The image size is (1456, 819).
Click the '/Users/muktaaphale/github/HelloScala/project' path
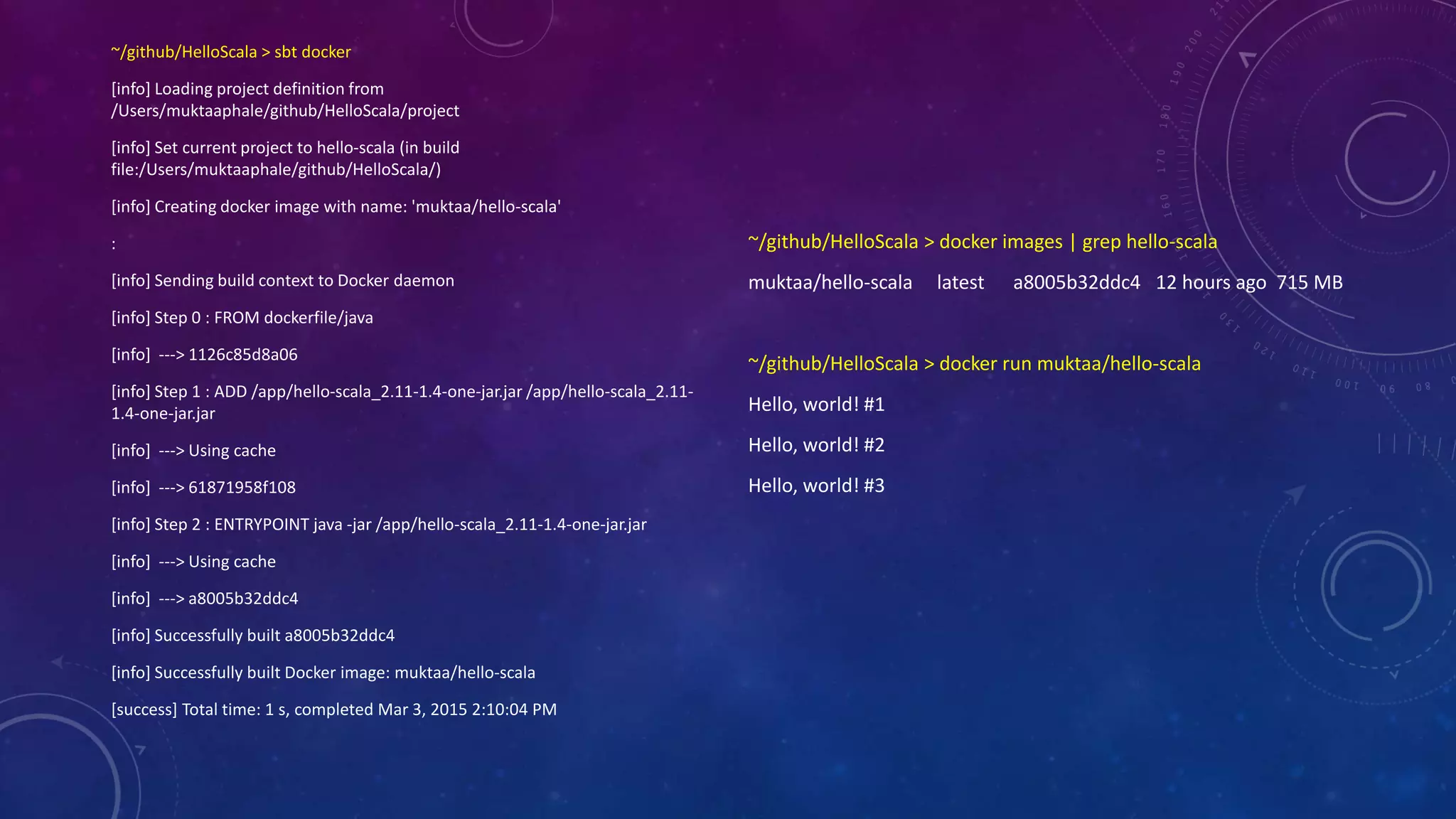point(285,111)
